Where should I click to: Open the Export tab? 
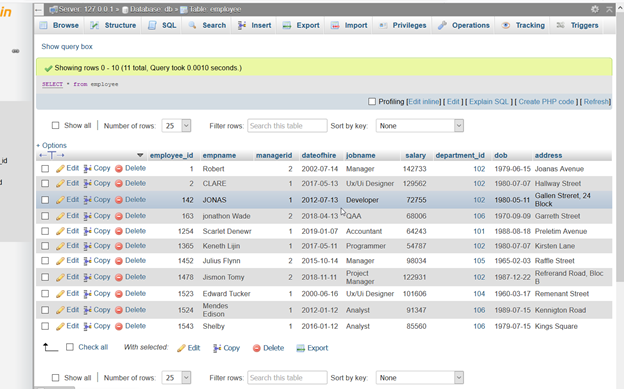pos(301,25)
